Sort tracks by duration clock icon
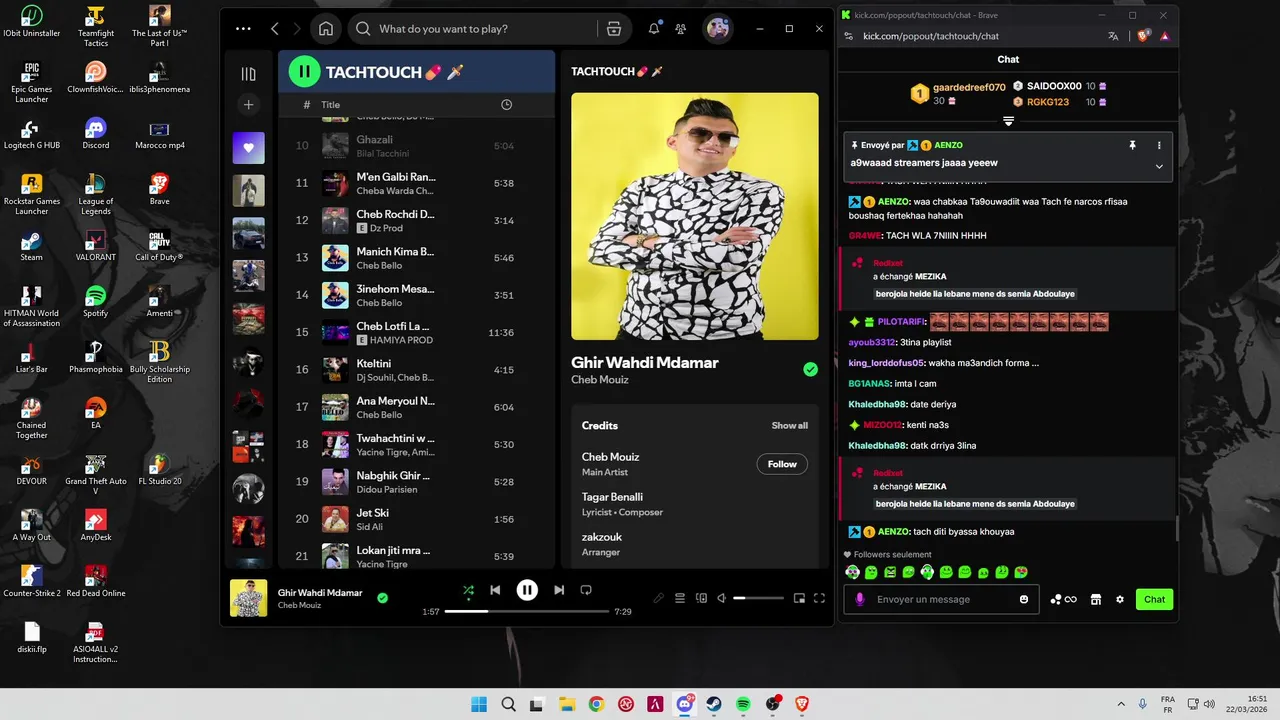 [x=506, y=105]
